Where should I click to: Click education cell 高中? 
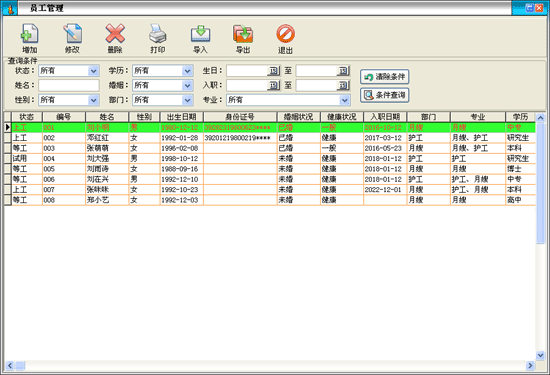[521, 200]
